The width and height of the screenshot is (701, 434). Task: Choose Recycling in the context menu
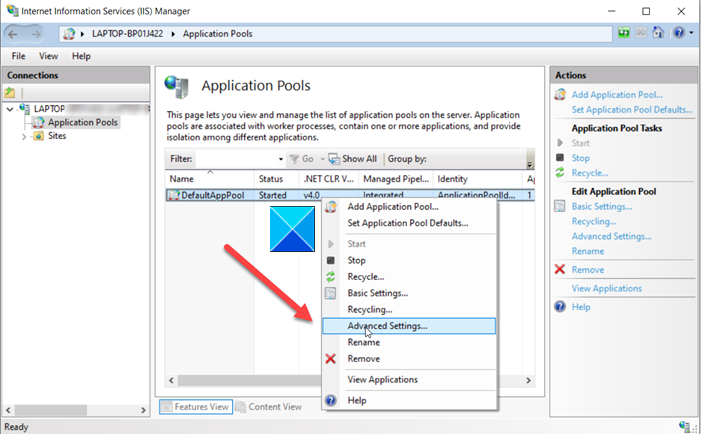pyautogui.click(x=409, y=310)
